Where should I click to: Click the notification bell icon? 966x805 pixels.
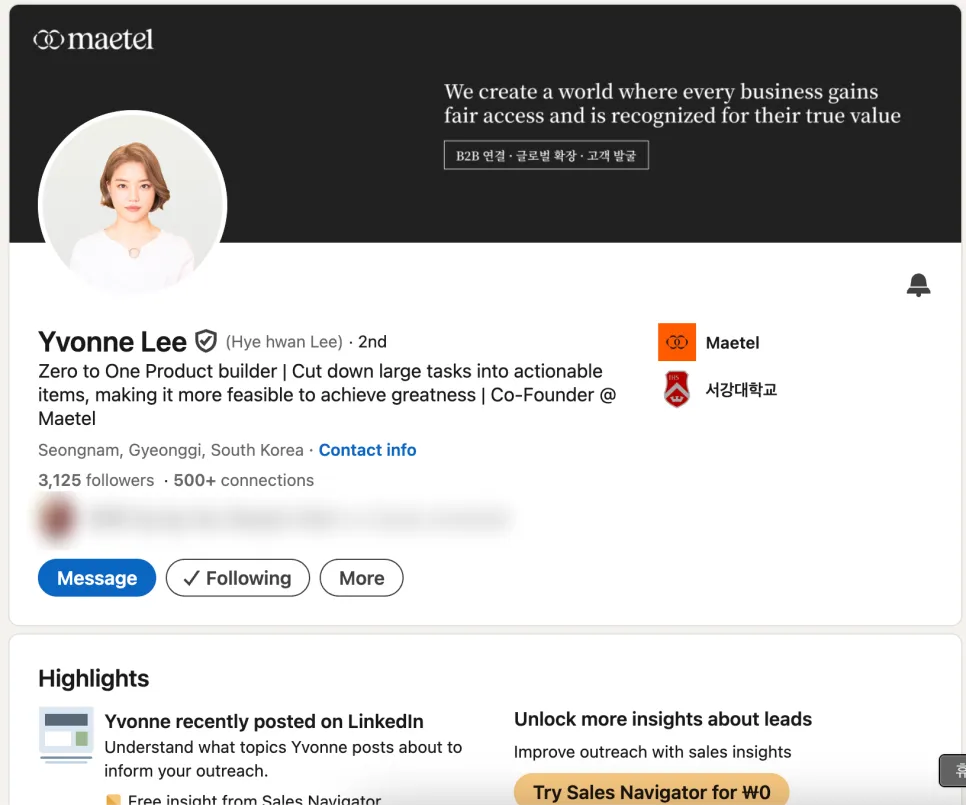click(918, 285)
